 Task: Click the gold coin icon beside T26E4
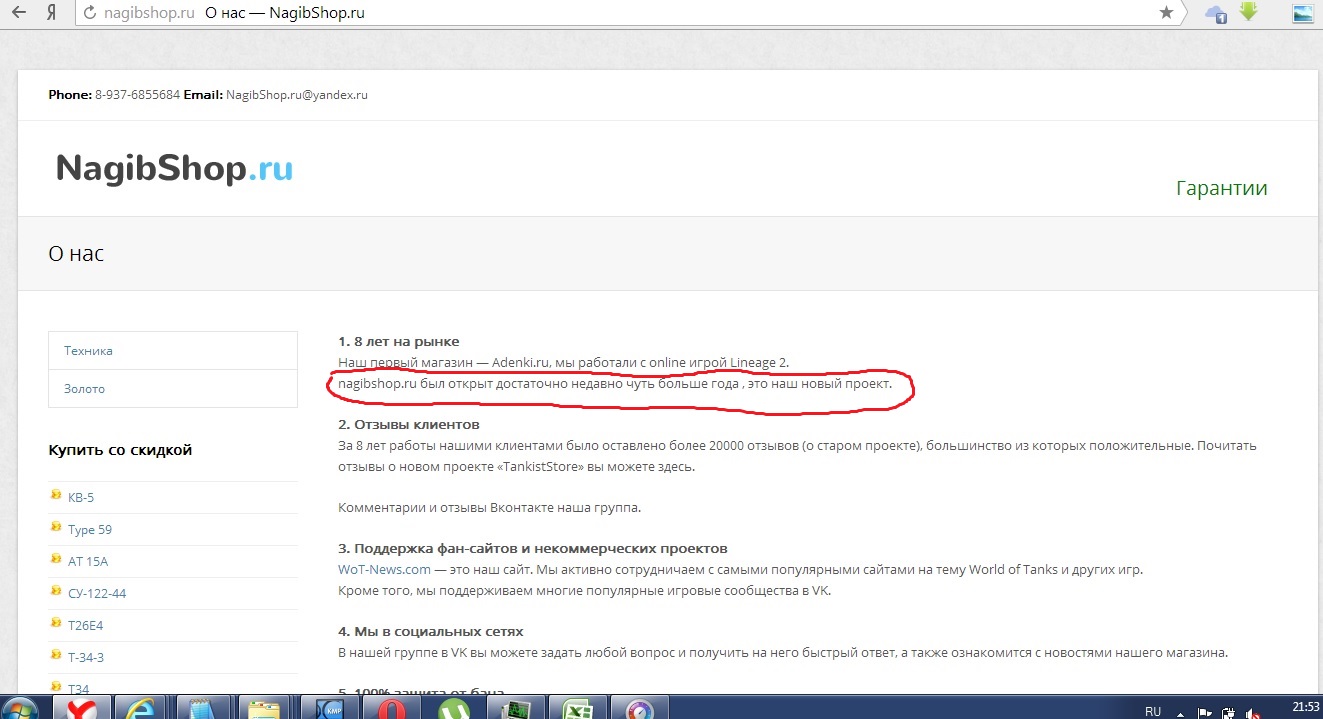point(56,623)
